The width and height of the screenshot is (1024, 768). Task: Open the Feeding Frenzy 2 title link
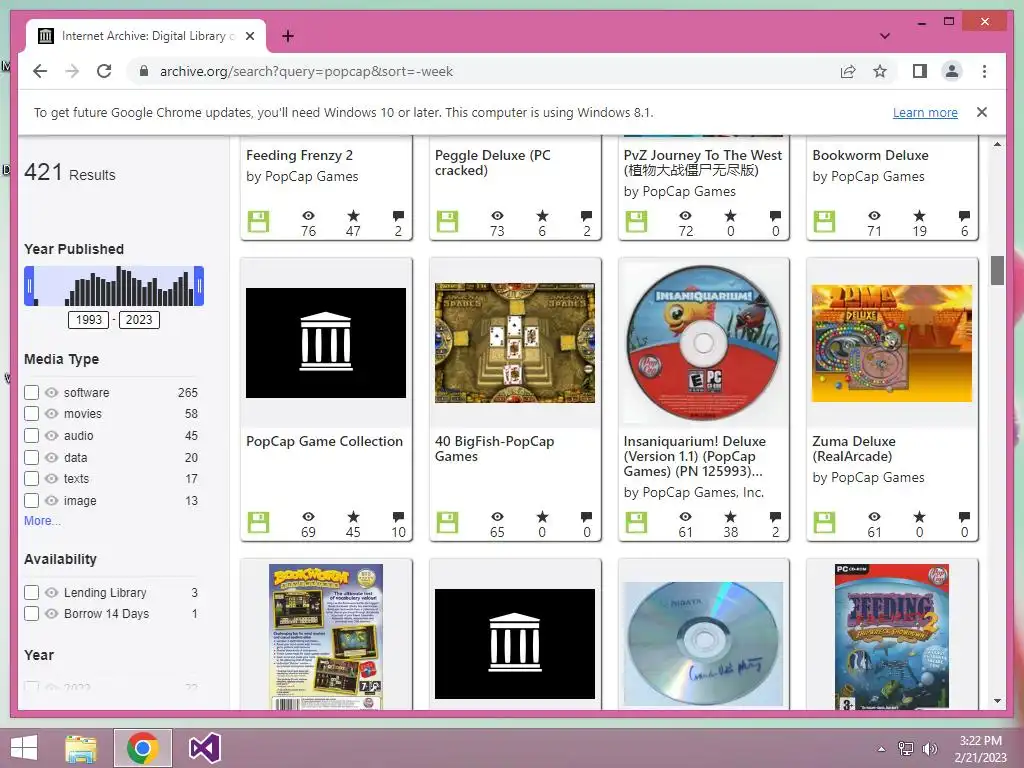click(x=299, y=155)
